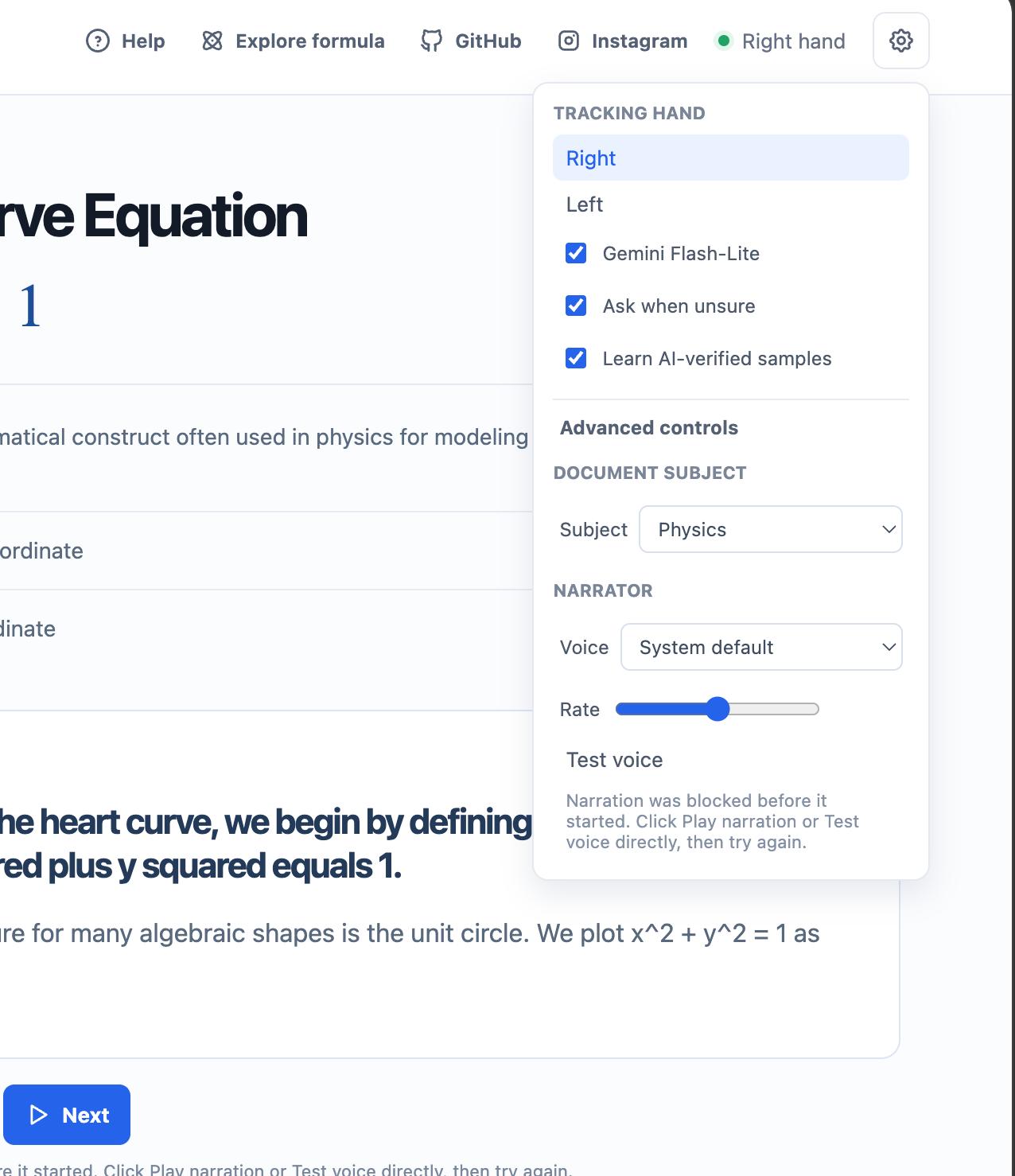Click the Right hand status text
The height and width of the screenshot is (1176, 1015).
pyautogui.click(x=793, y=41)
